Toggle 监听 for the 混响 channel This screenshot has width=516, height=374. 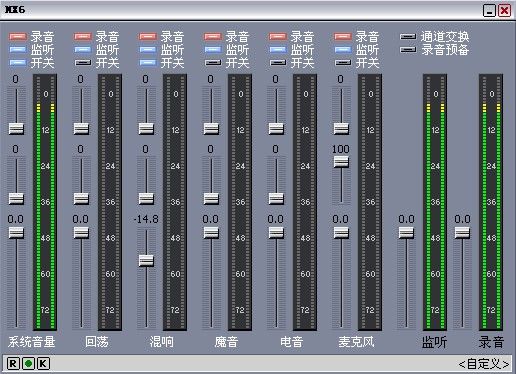[148, 50]
